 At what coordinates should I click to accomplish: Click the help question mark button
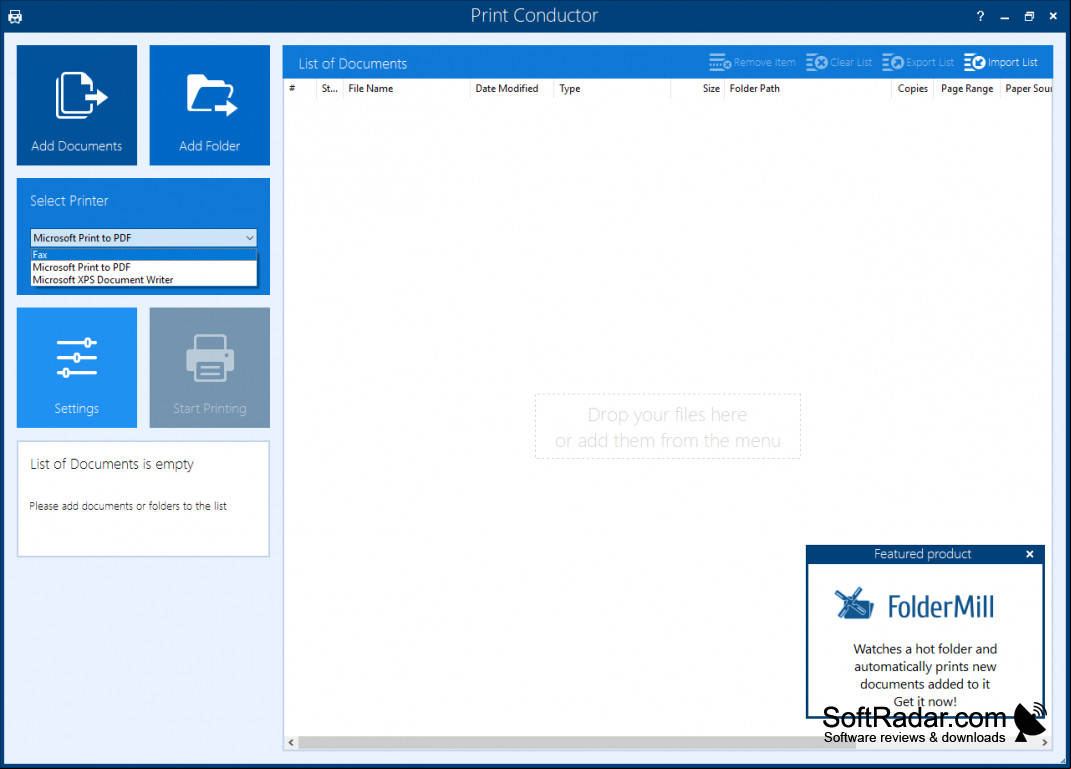click(980, 16)
